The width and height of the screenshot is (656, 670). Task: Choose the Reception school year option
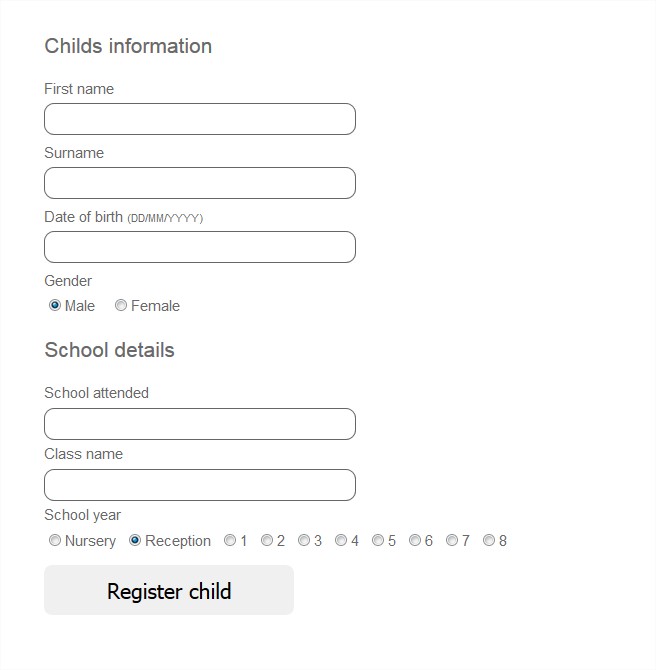click(x=135, y=541)
